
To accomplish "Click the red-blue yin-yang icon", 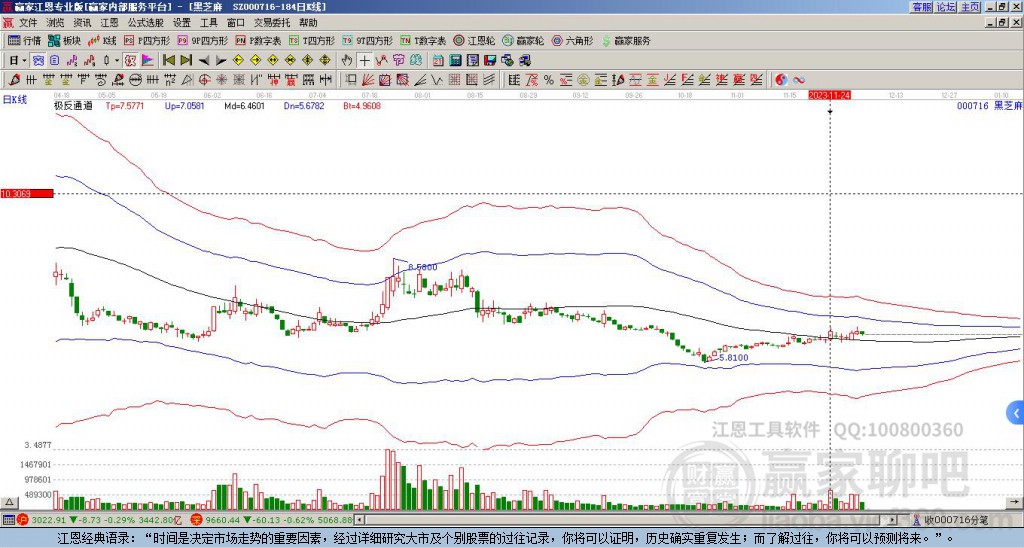I will click(x=781, y=80).
